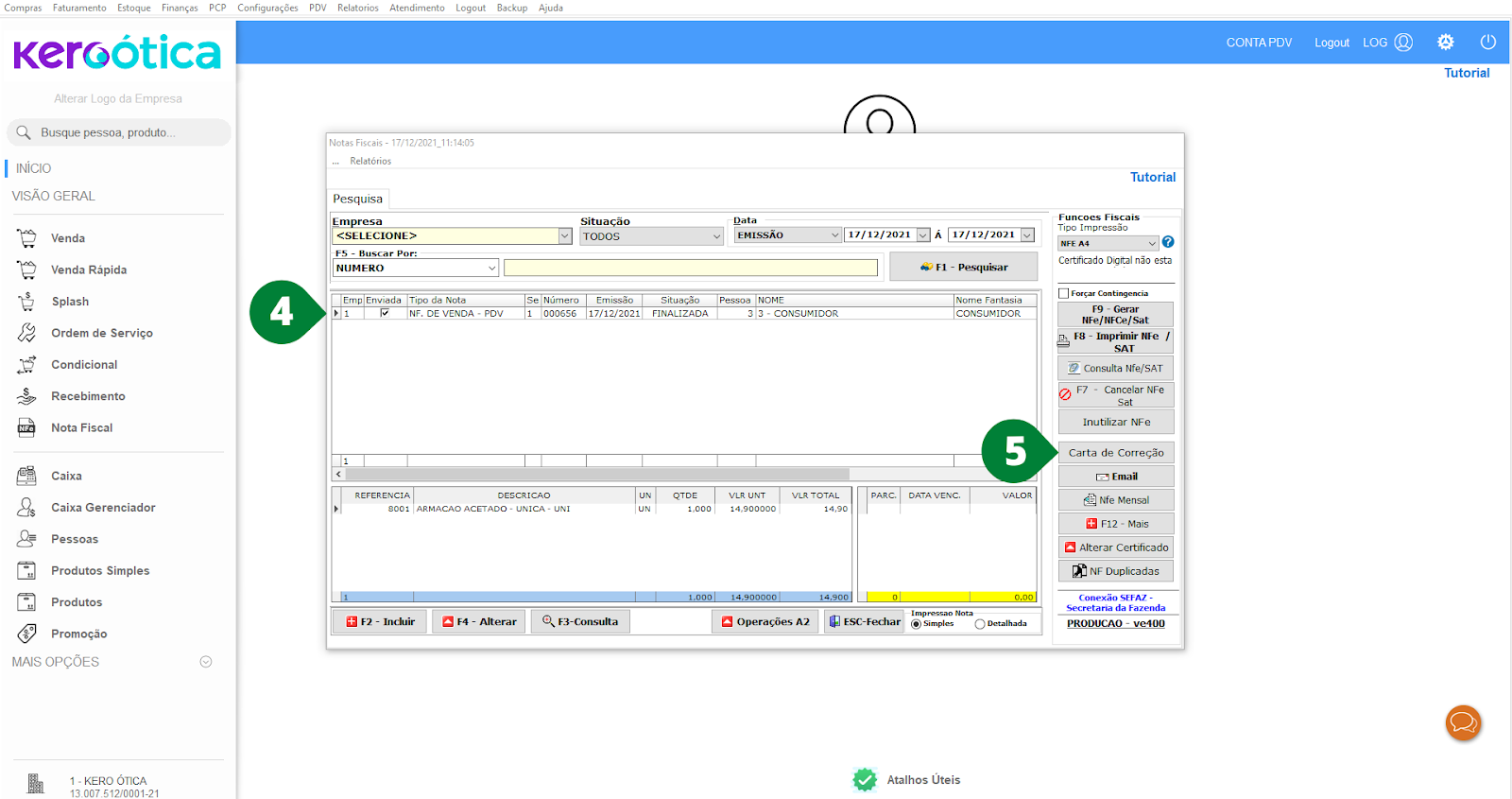Open the user profile LOG icon
Image resolution: width=1512 pixels, height=799 pixels.
point(1403,42)
